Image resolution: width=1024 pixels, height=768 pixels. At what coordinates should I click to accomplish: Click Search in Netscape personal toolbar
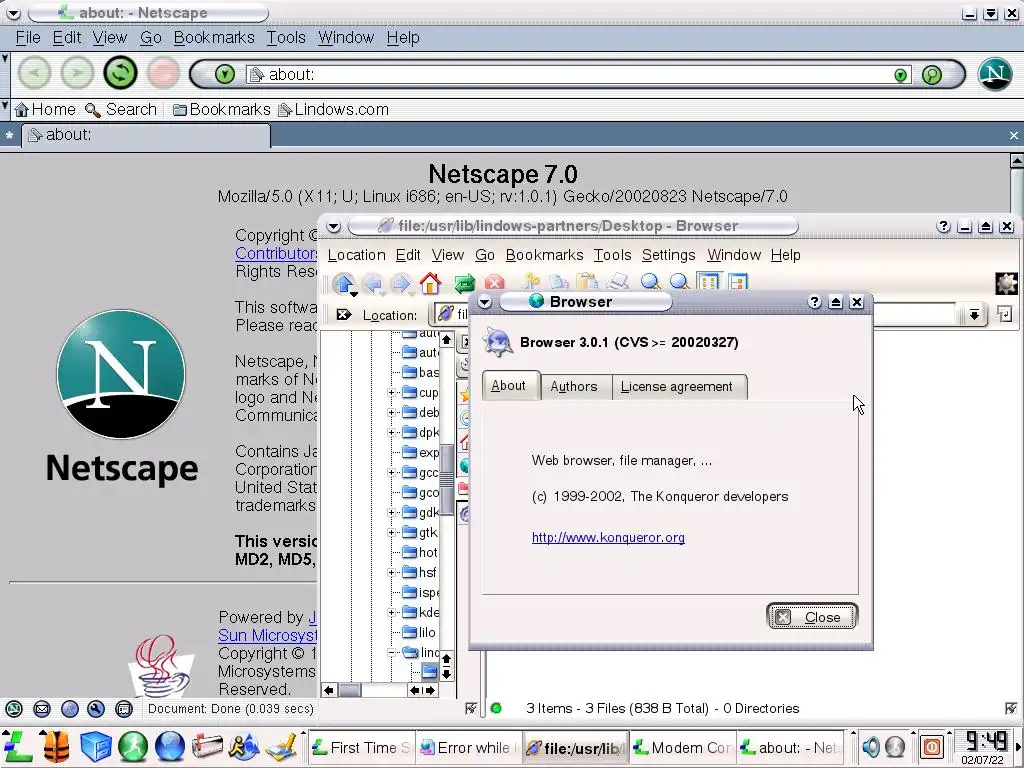point(121,110)
